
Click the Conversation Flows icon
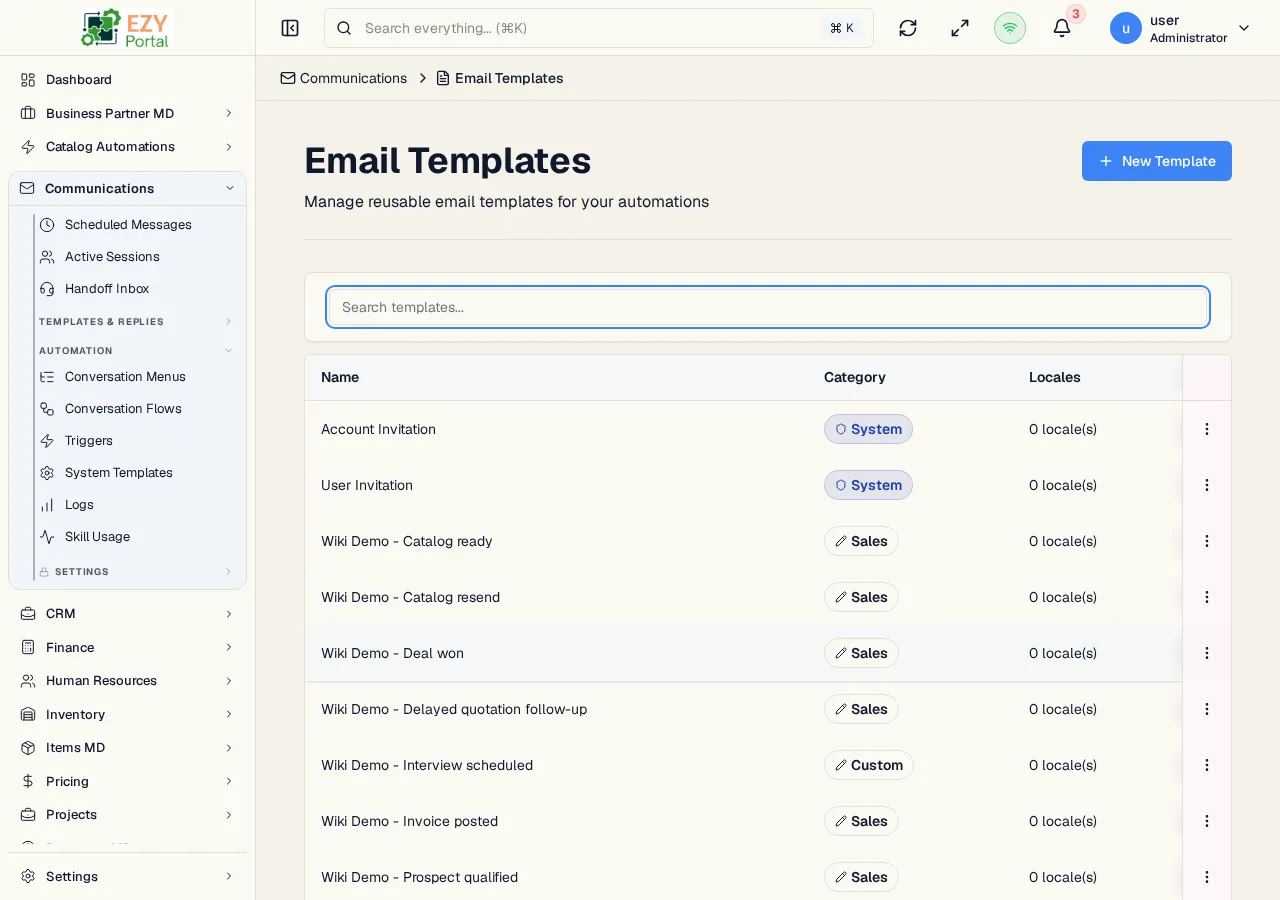pyautogui.click(x=47, y=409)
